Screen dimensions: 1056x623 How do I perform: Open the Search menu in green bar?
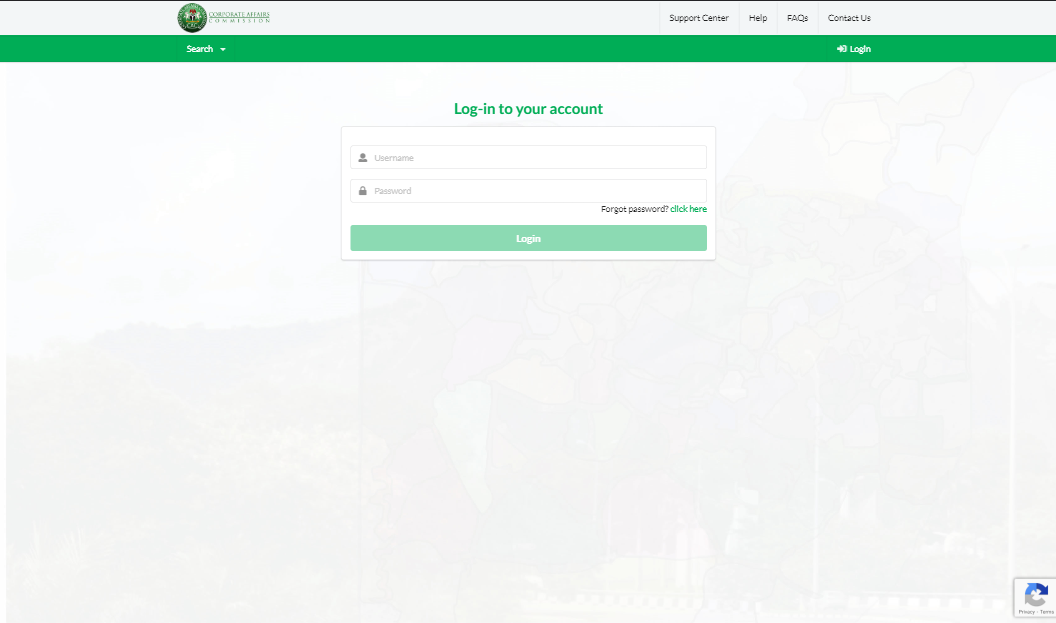tap(200, 49)
